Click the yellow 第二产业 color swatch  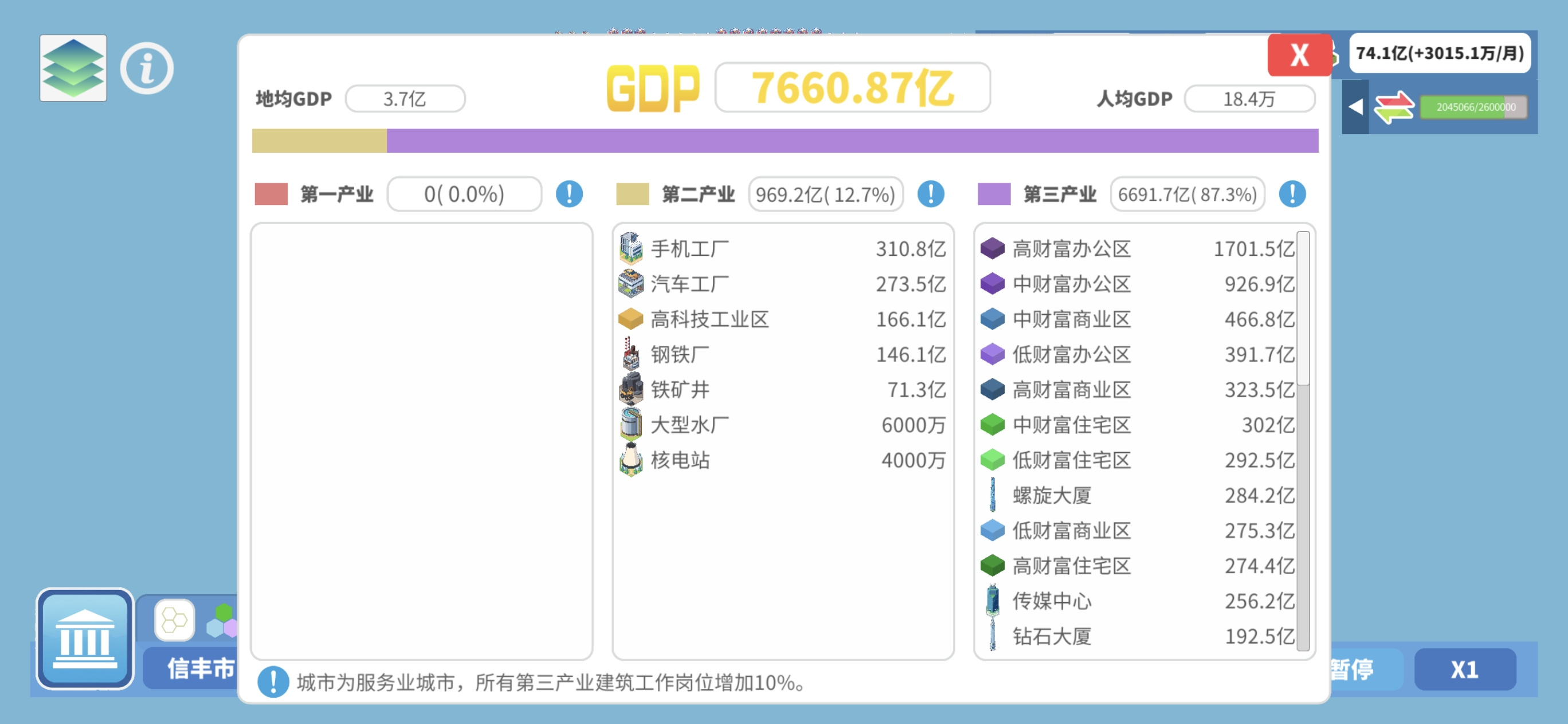pyautogui.click(x=633, y=194)
